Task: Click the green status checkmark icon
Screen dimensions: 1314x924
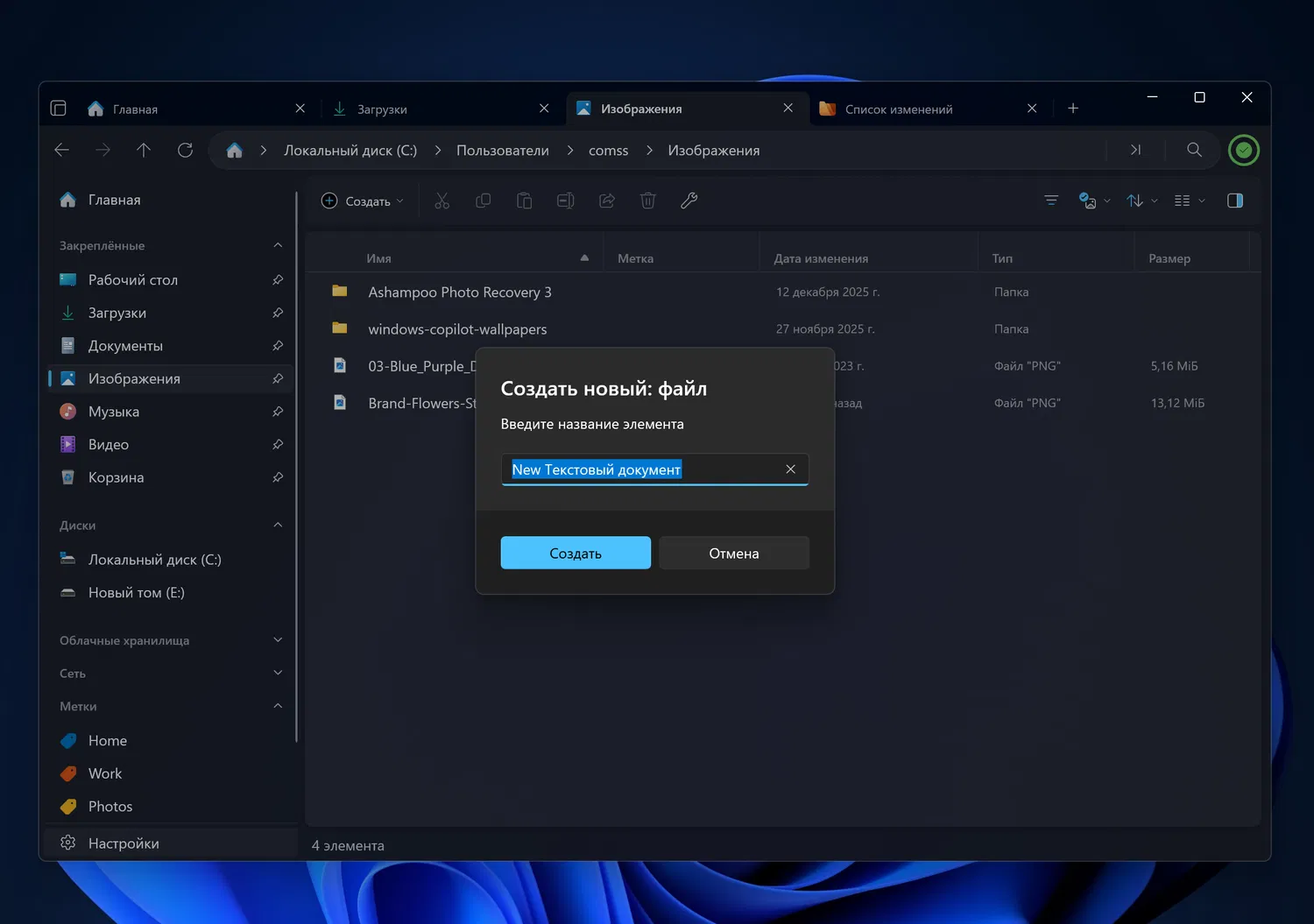Action: 1244,151
